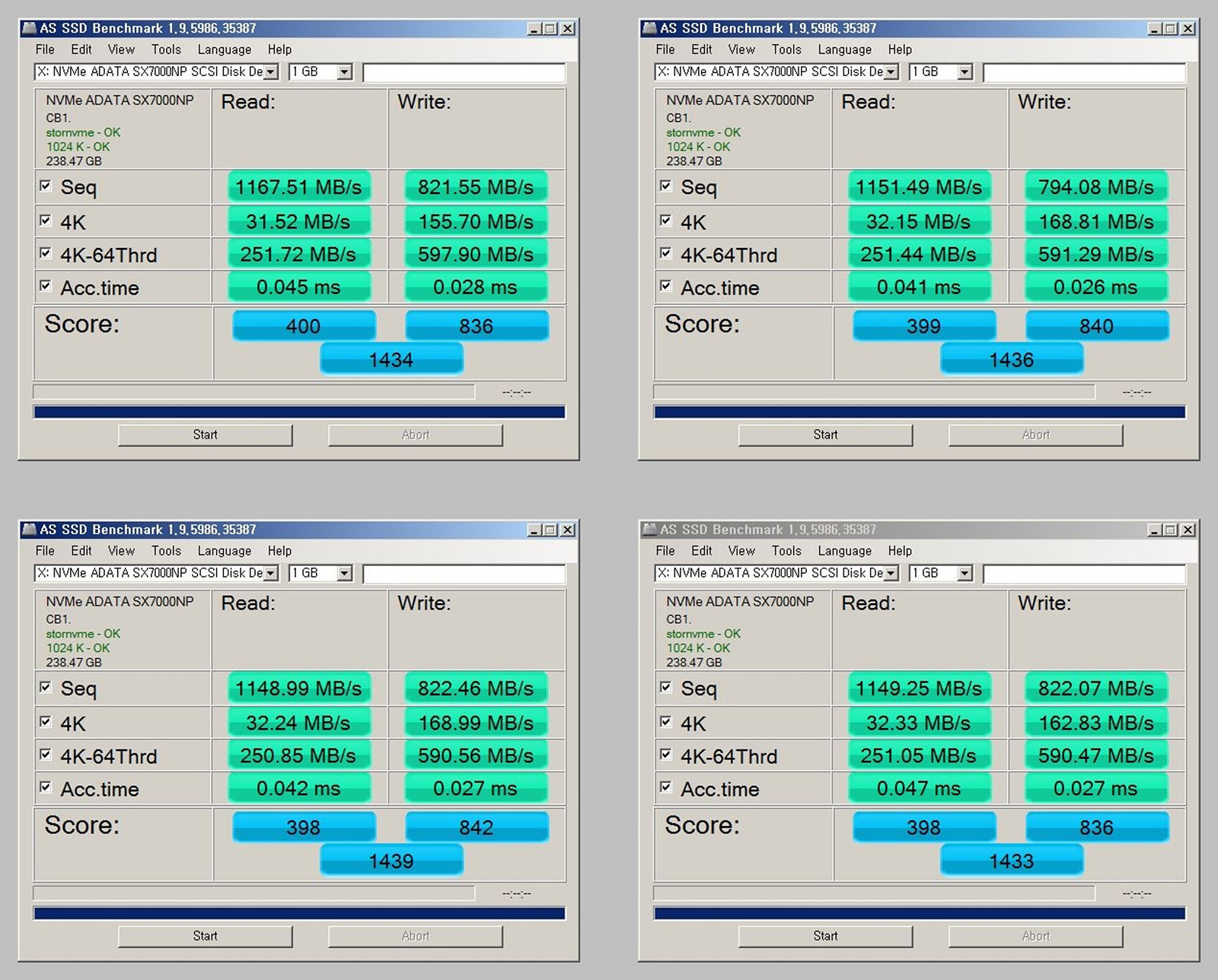Viewport: 1218px width, 980px height.
Task: Disable Acc.time test in top-left window
Action: [46, 285]
